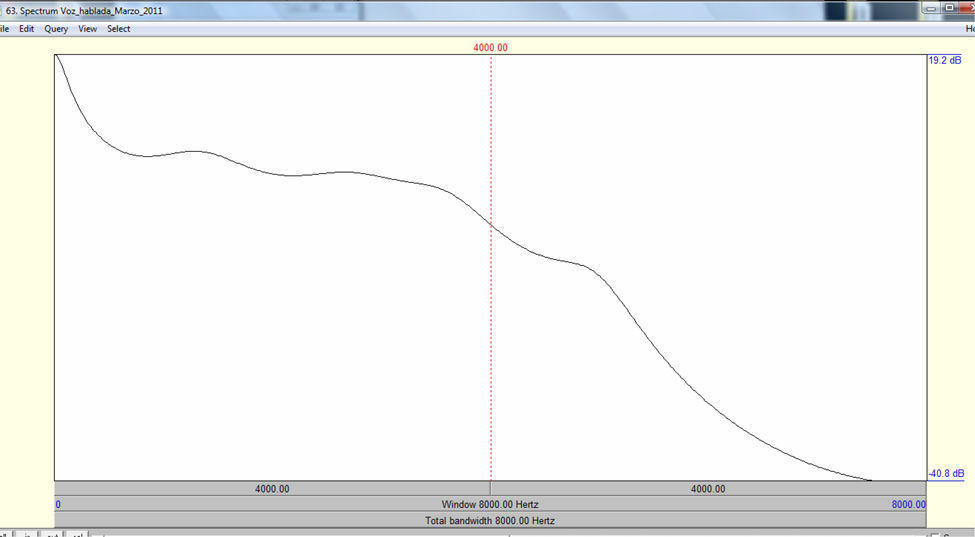Open the Select menu

click(x=119, y=29)
